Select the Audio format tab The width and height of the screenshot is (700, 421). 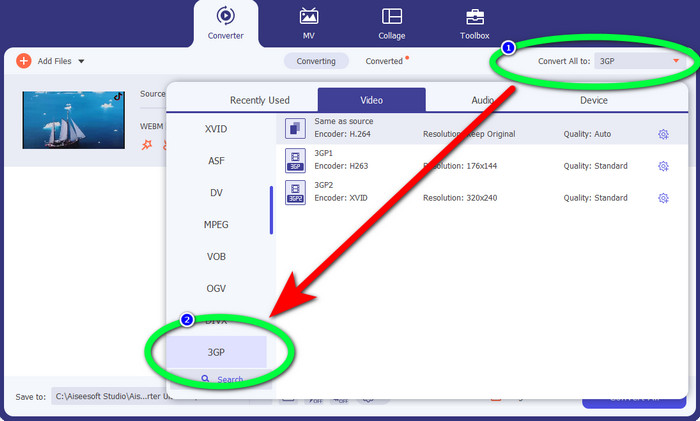(x=483, y=100)
